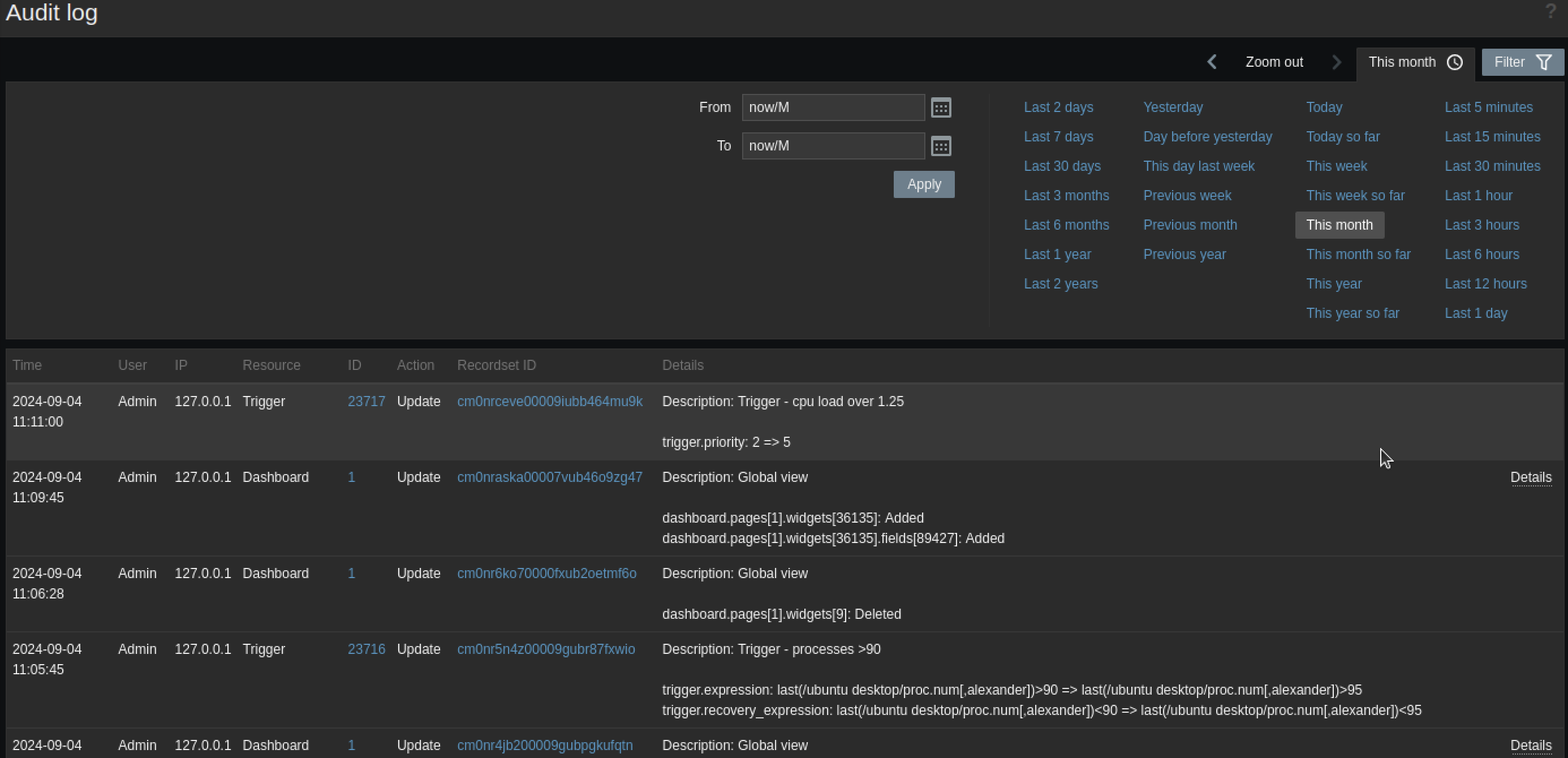
Task: Select Previous year range
Action: click(x=1184, y=255)
